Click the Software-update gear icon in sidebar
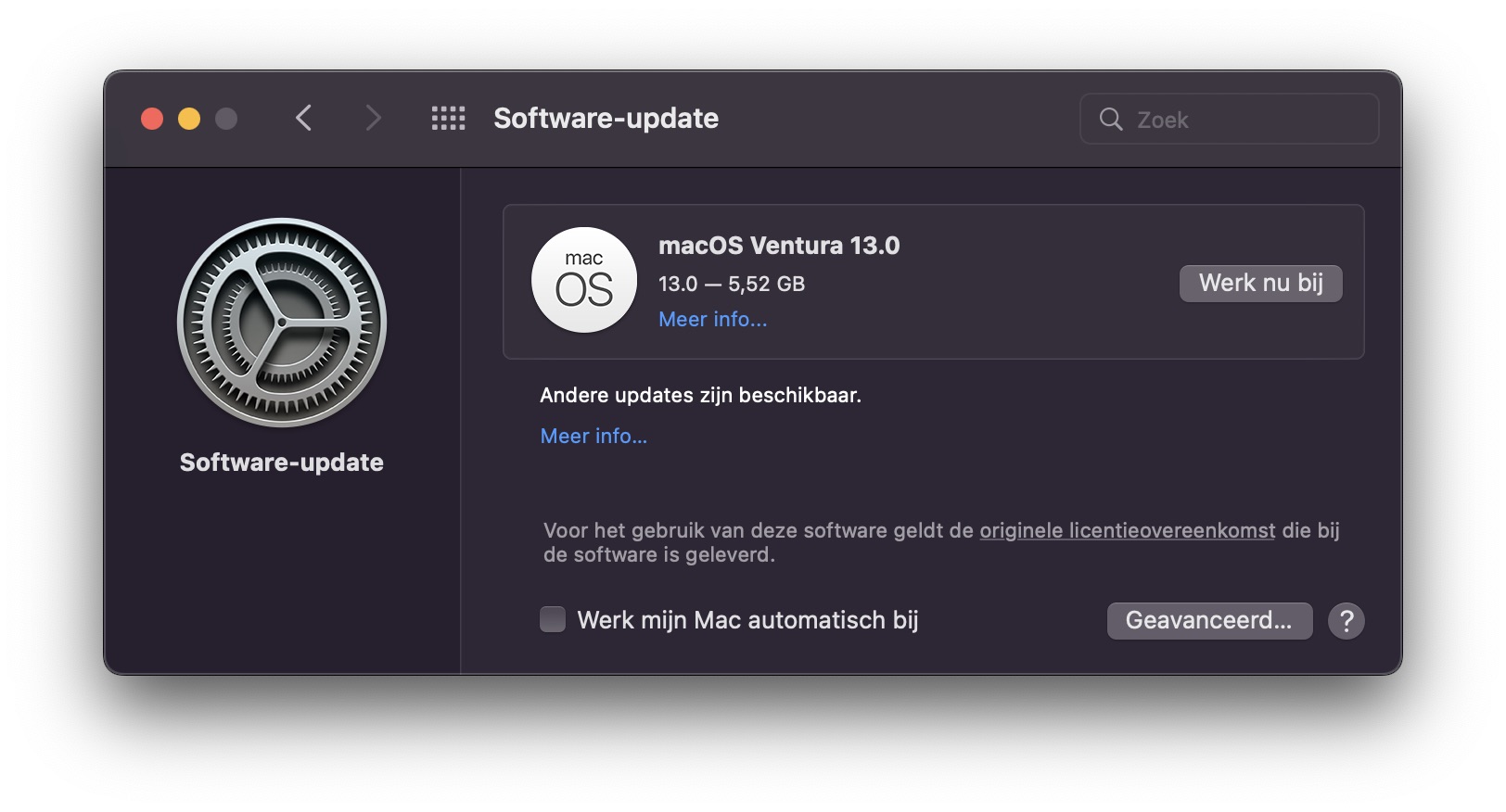 281,323
